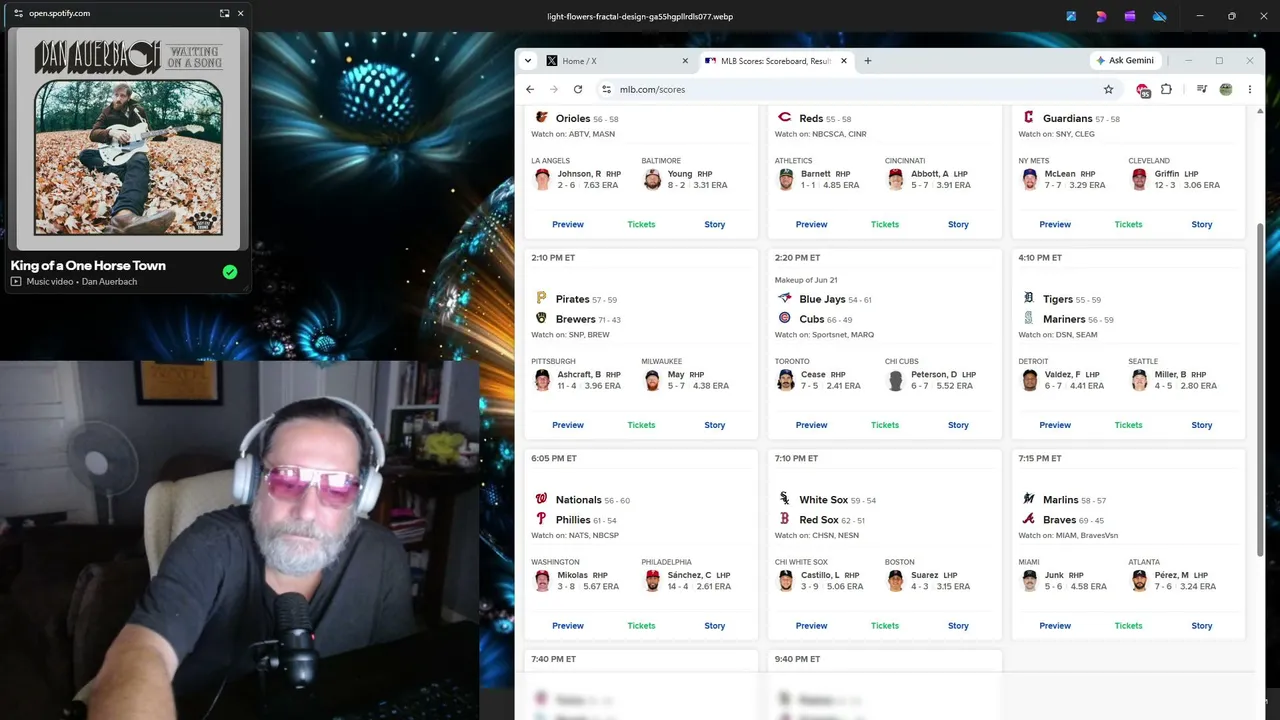1280x720 pixels.
Task: Open Story for the Marlins vs Braves game
Action: 1202,626
